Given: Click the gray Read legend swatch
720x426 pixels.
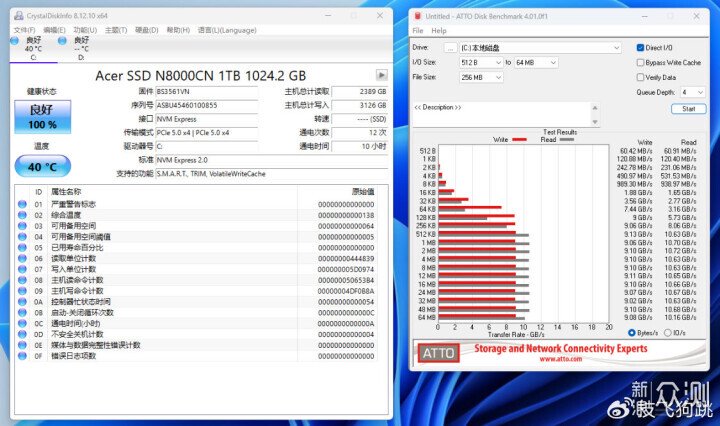Looking at the screenshot, I should [x=567, y=140].
